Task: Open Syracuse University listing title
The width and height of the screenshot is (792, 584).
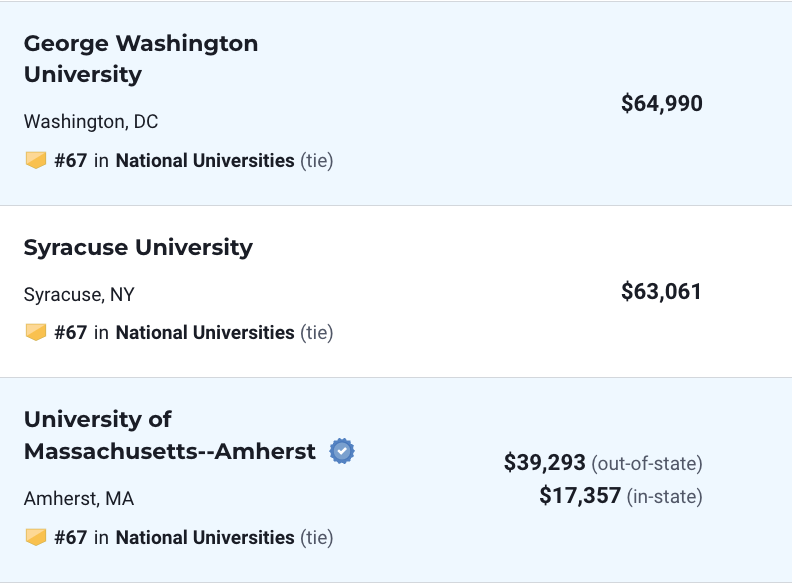Action: coord(138,248)
